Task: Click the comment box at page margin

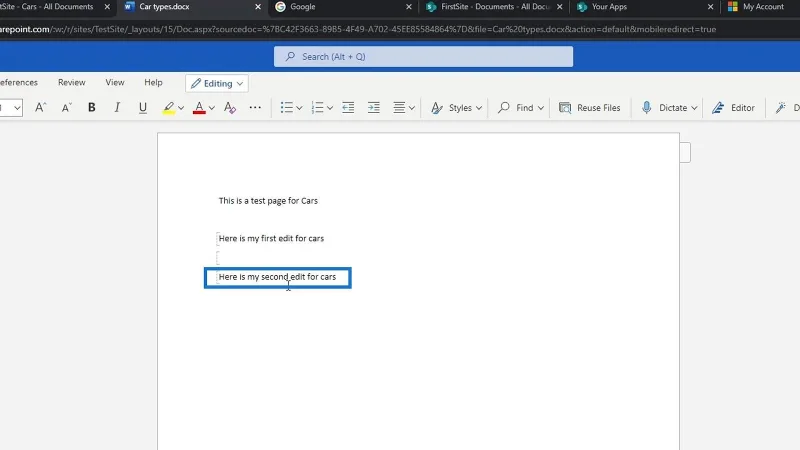Action: (685, 152)
